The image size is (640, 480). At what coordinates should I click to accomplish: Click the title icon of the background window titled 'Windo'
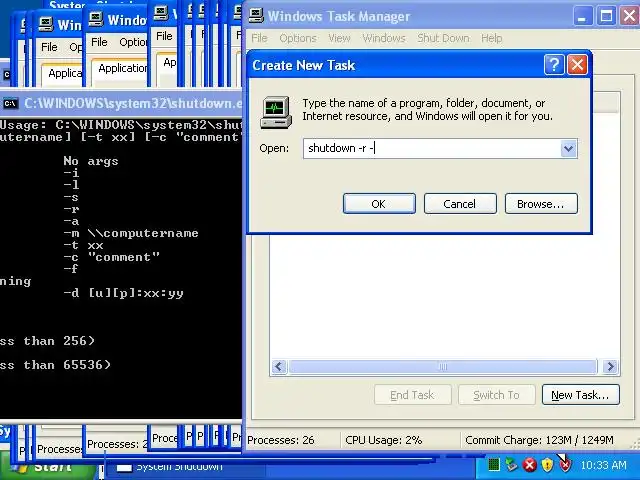[x=96, y=19]
